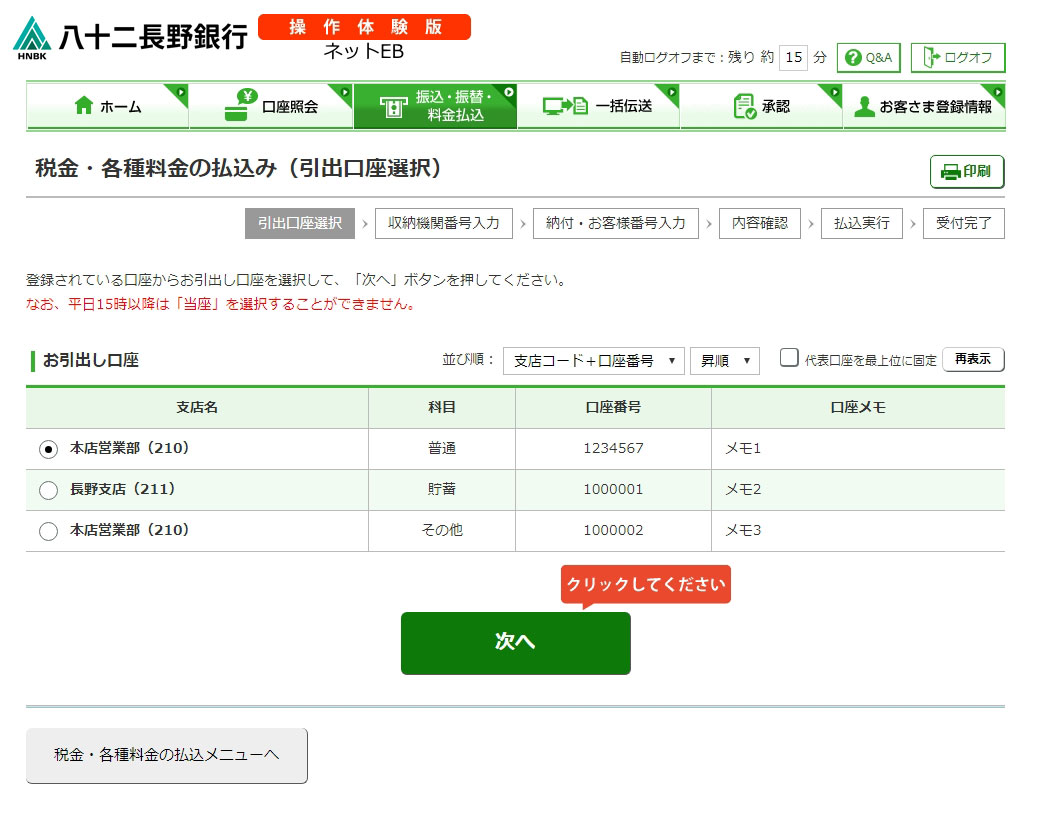
Task: Click the 承認 approval document icon
Action: (745, 106)
